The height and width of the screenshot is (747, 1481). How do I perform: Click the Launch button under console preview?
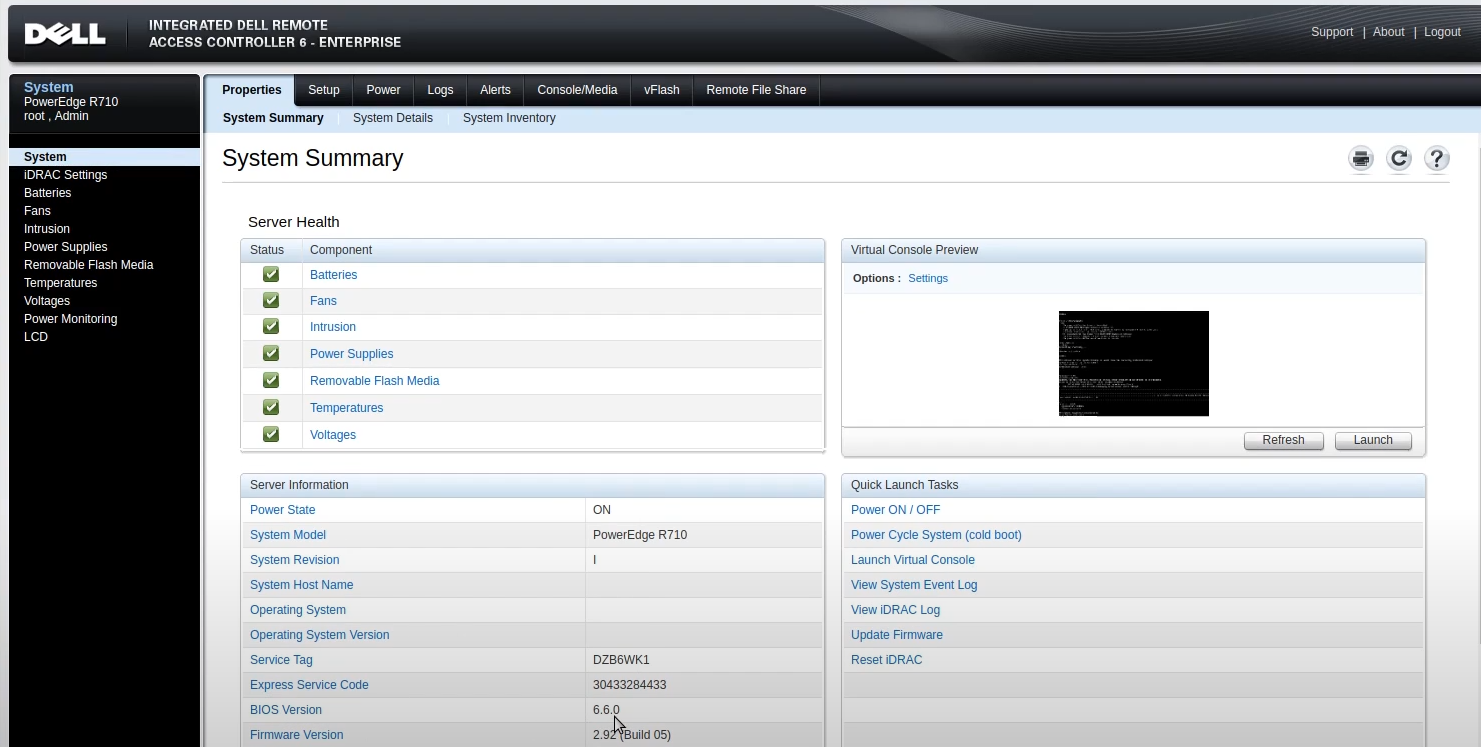click(x=1373, y=440)
